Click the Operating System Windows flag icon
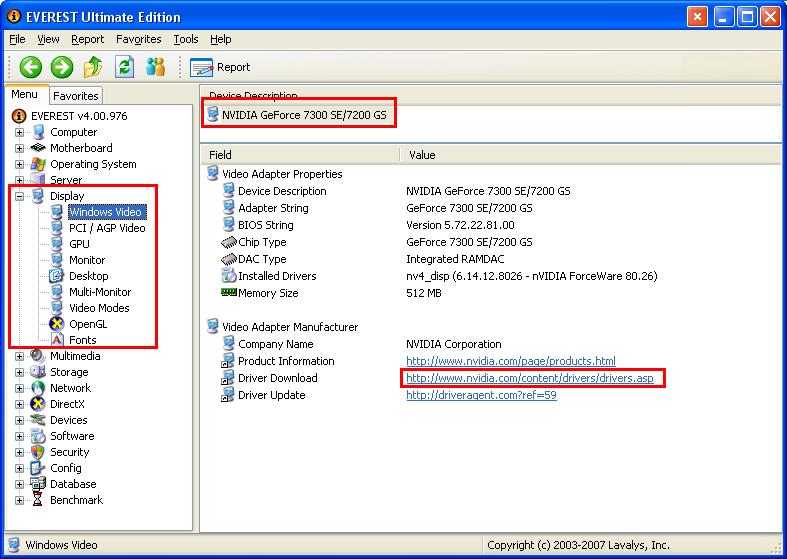The width and height of the screenshot is (787, 559). [38, 164]
